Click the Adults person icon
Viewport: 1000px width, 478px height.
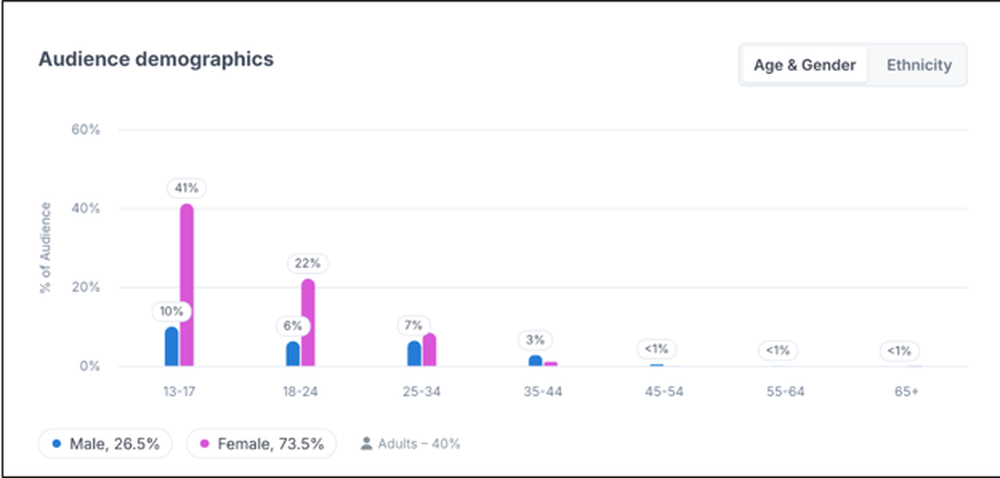click(366, 444)
